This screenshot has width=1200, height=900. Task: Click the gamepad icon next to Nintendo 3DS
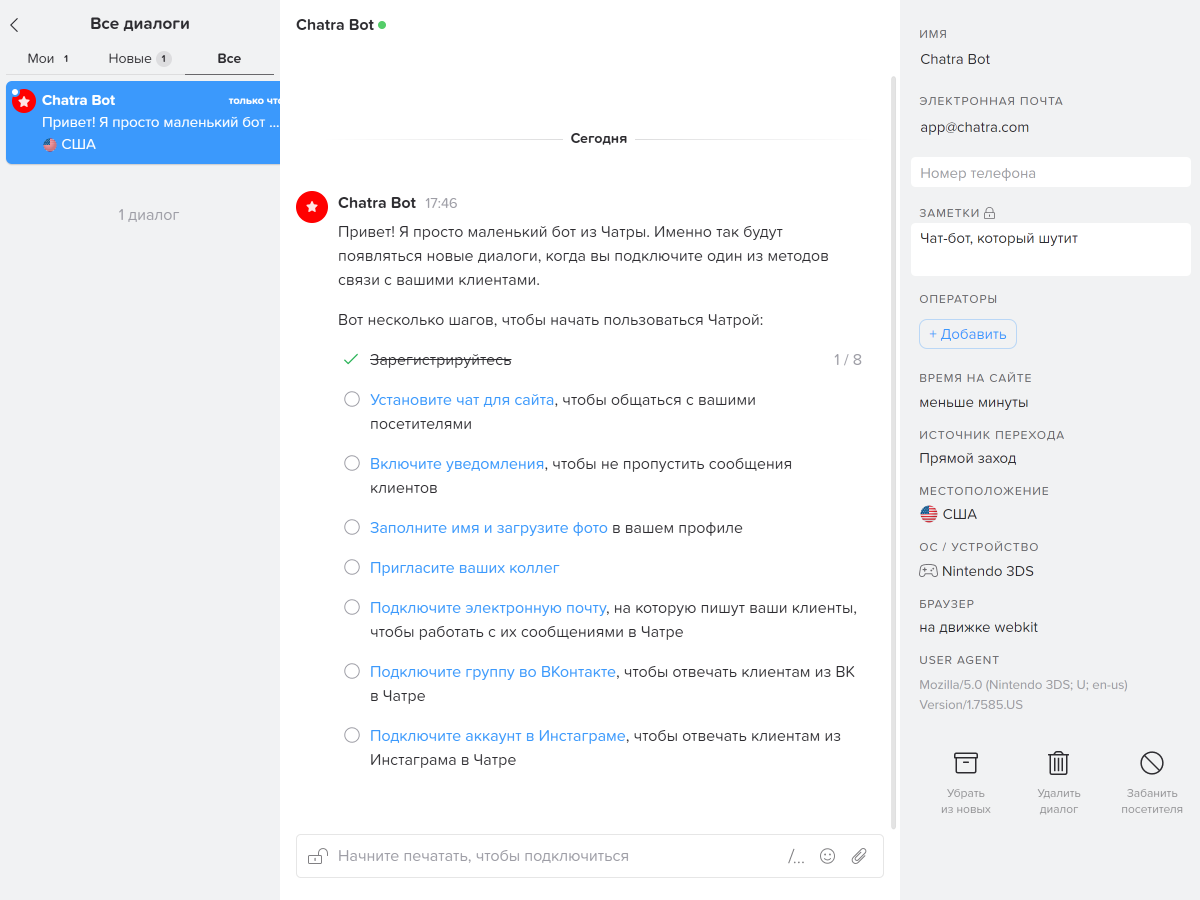coord(929,571)
